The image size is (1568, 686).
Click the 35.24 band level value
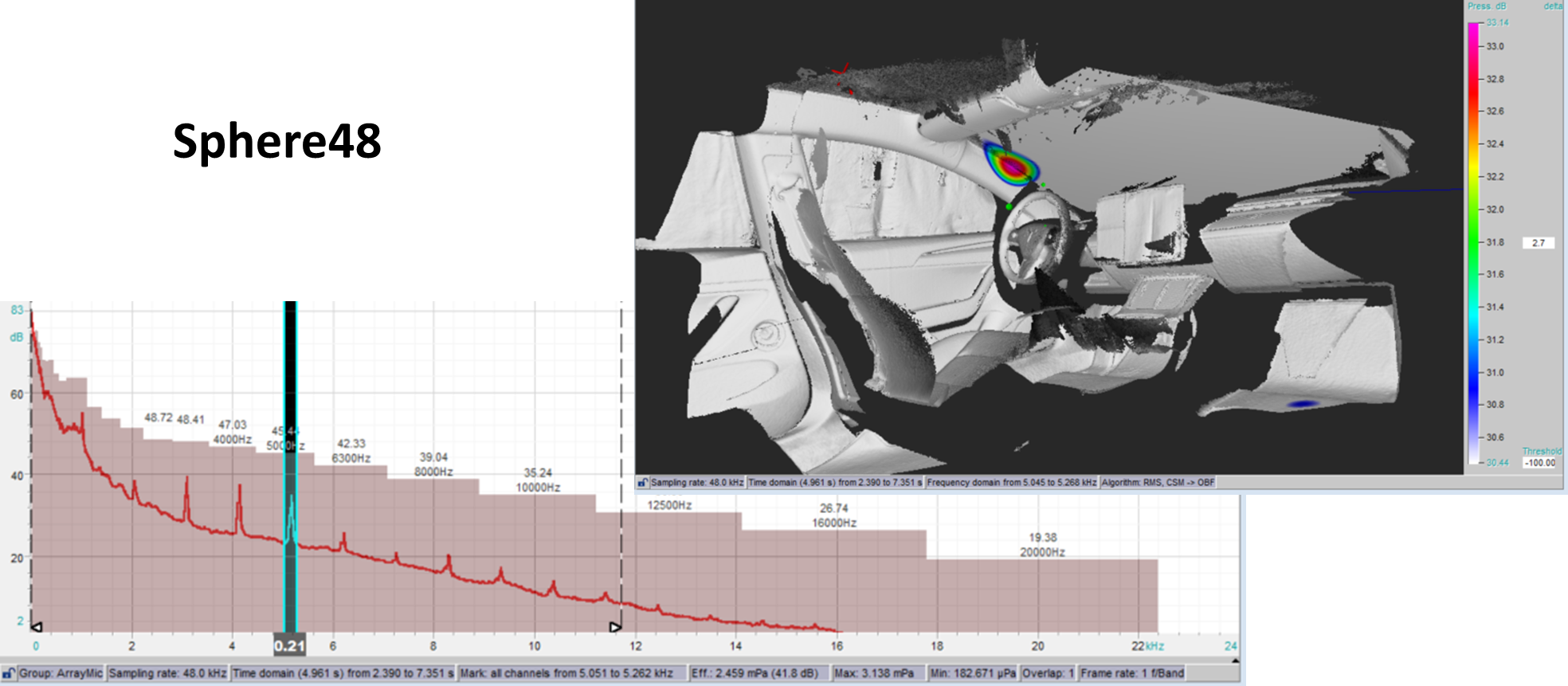(x=538, y=473)
